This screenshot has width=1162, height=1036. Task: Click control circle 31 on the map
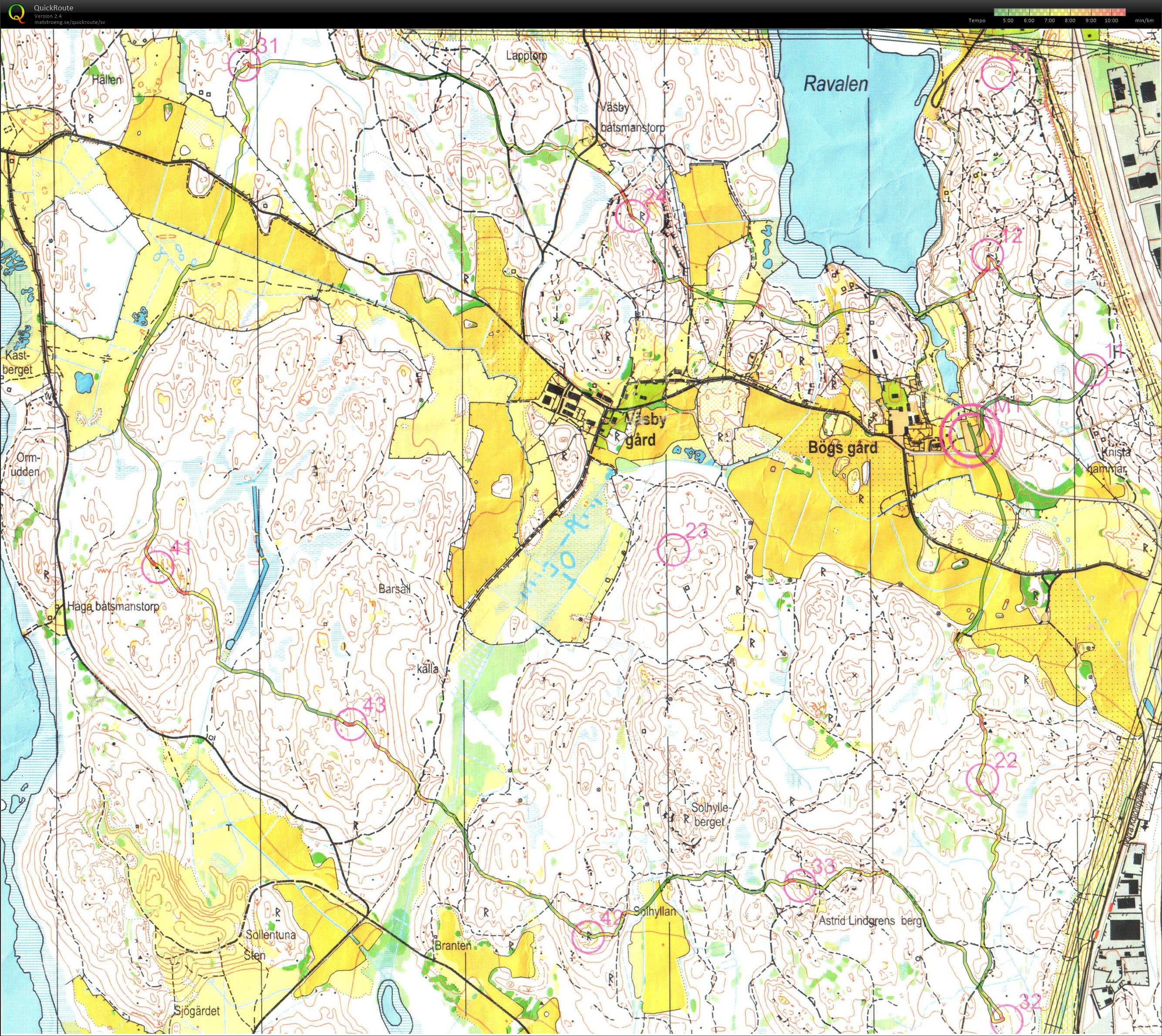tap(244, 64)
